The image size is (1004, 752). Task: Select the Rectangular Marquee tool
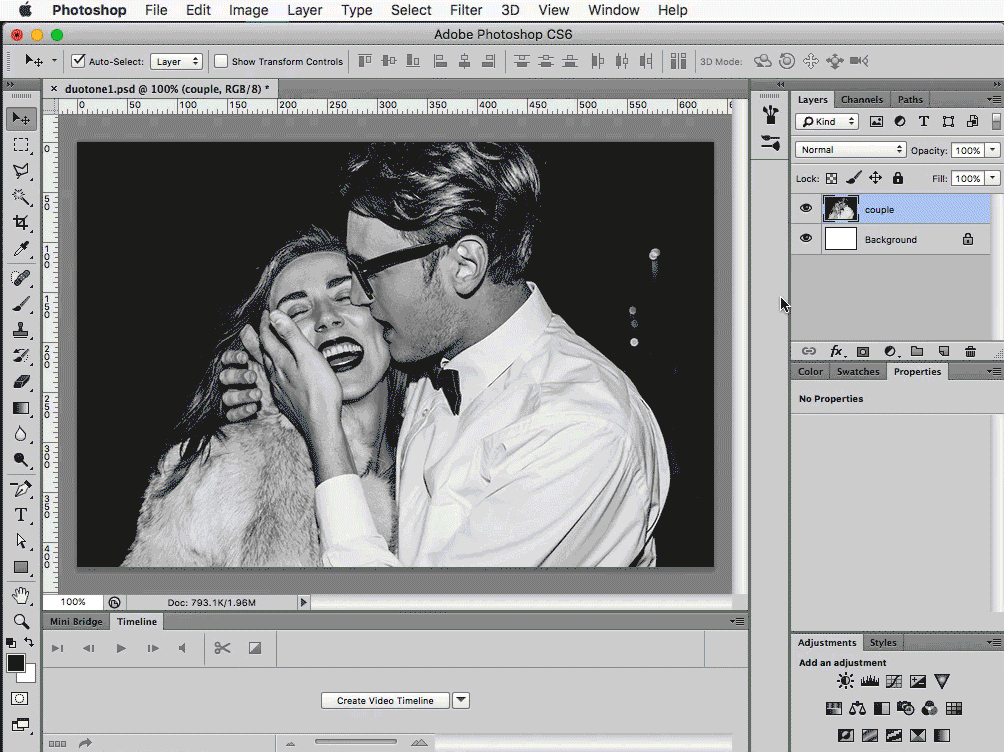20,145
